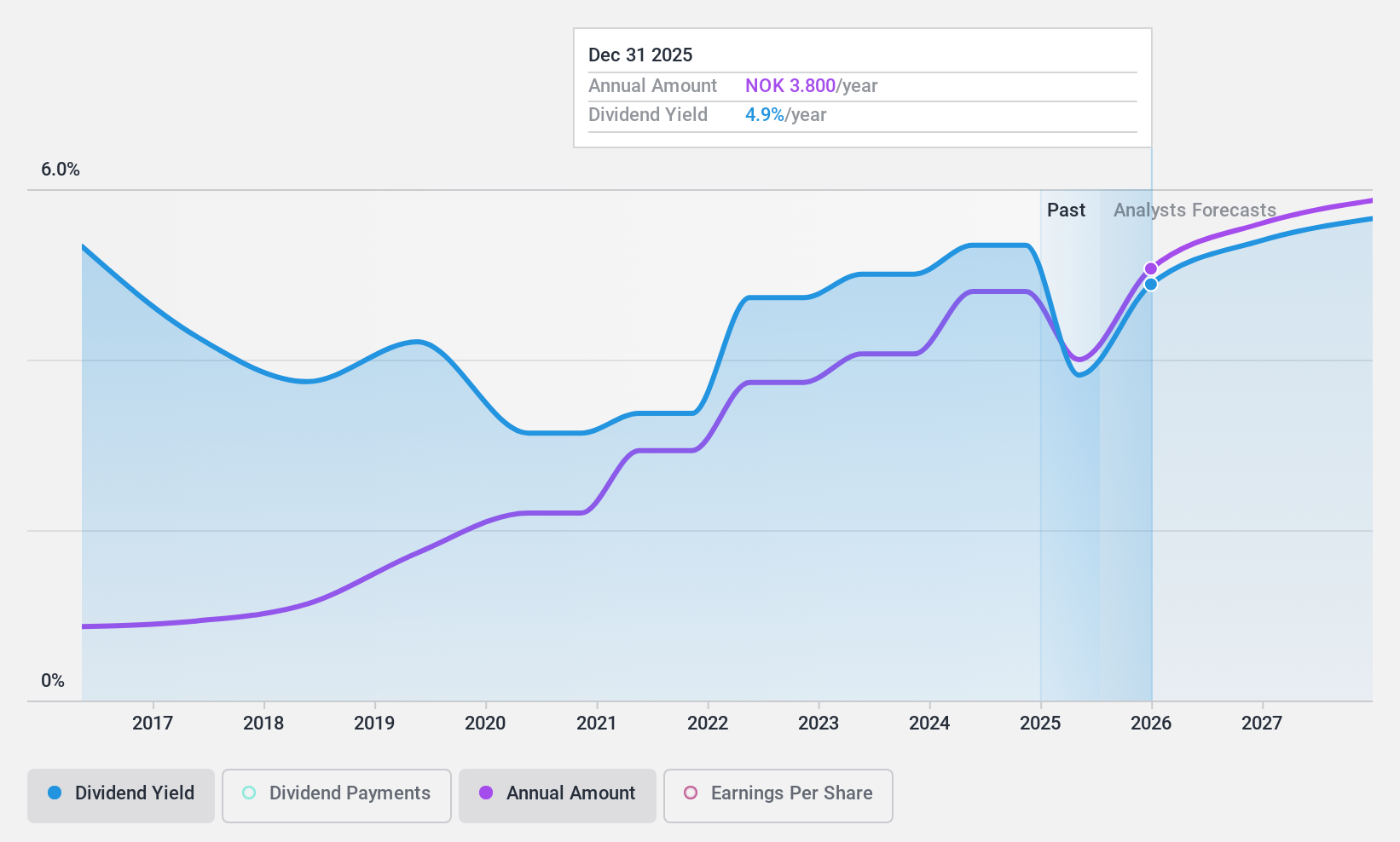Click the blue Dividend Yield data point marker

[x=1151, y=284]
